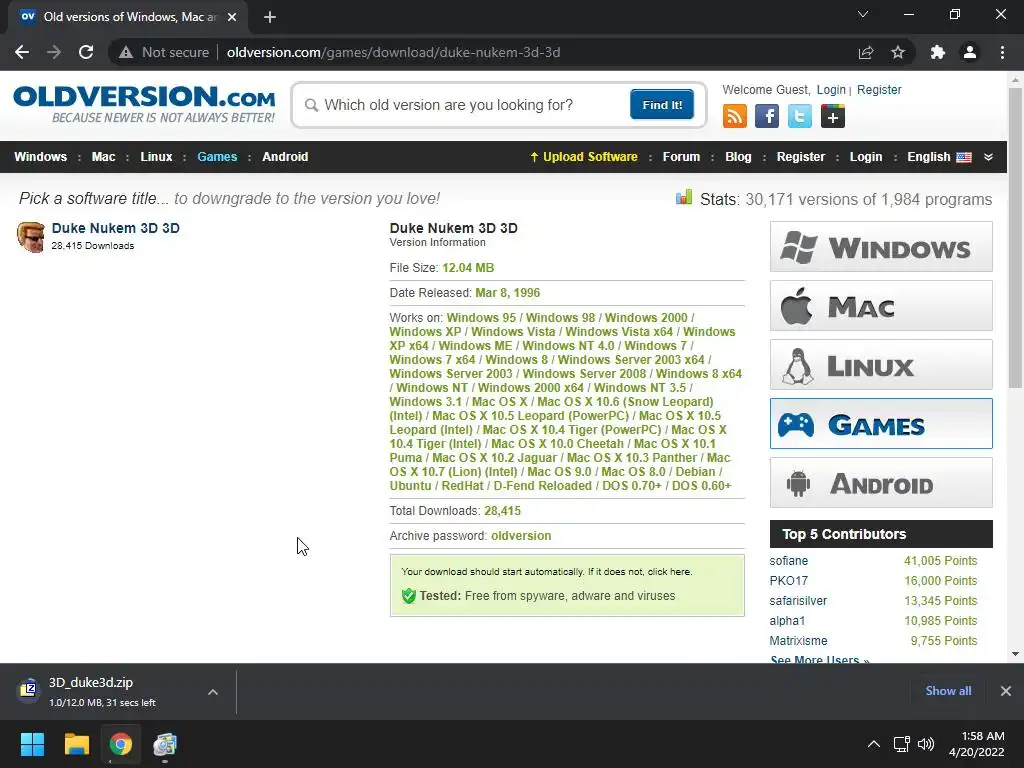Share this page via address bar icon
The image size is (1024, 768).
click(x=866, y=52)
